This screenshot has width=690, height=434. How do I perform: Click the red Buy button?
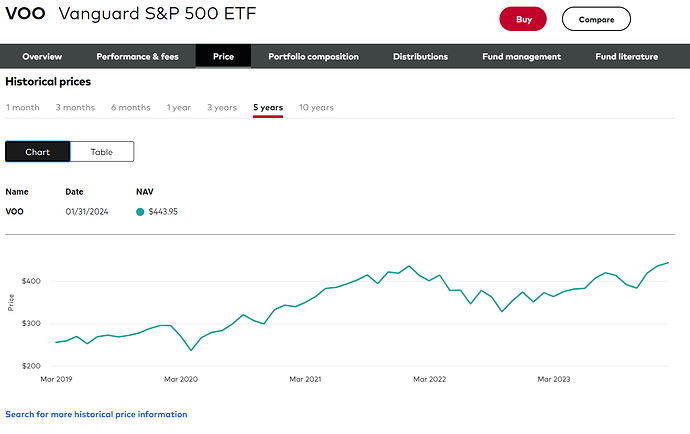click(523, 19)
